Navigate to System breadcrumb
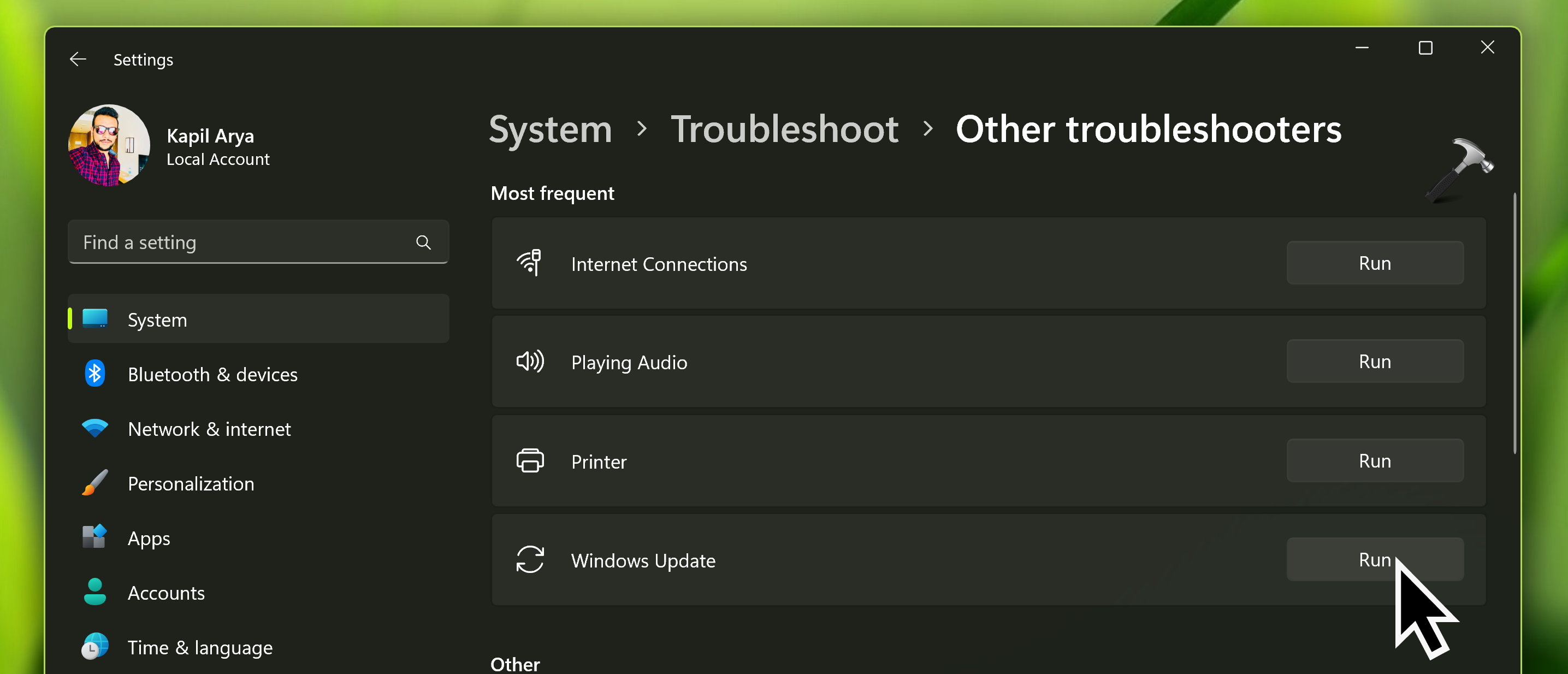The image size is (1568, 674). tap(549, 129)
